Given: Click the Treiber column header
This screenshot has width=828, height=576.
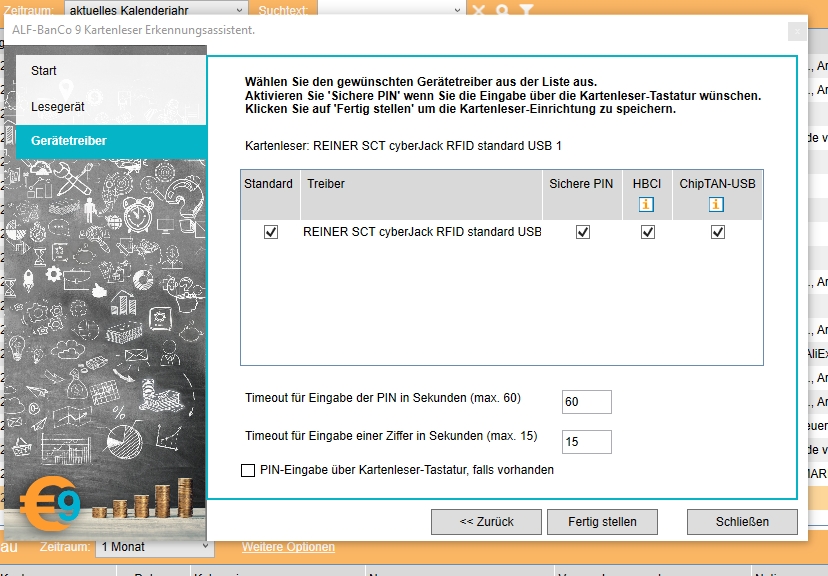Looking at the screenshot, I should tap(421, 194).
